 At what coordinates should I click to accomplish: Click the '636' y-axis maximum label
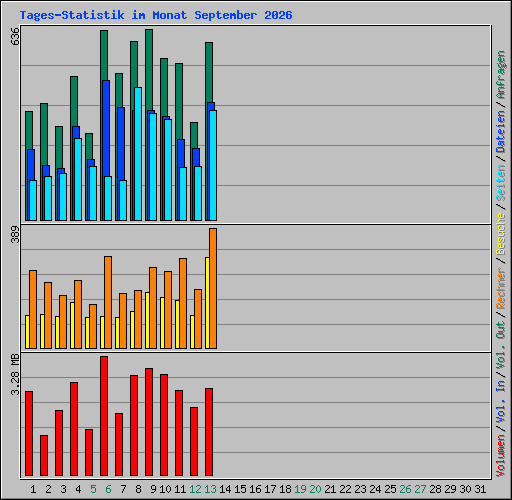[15, 36]
